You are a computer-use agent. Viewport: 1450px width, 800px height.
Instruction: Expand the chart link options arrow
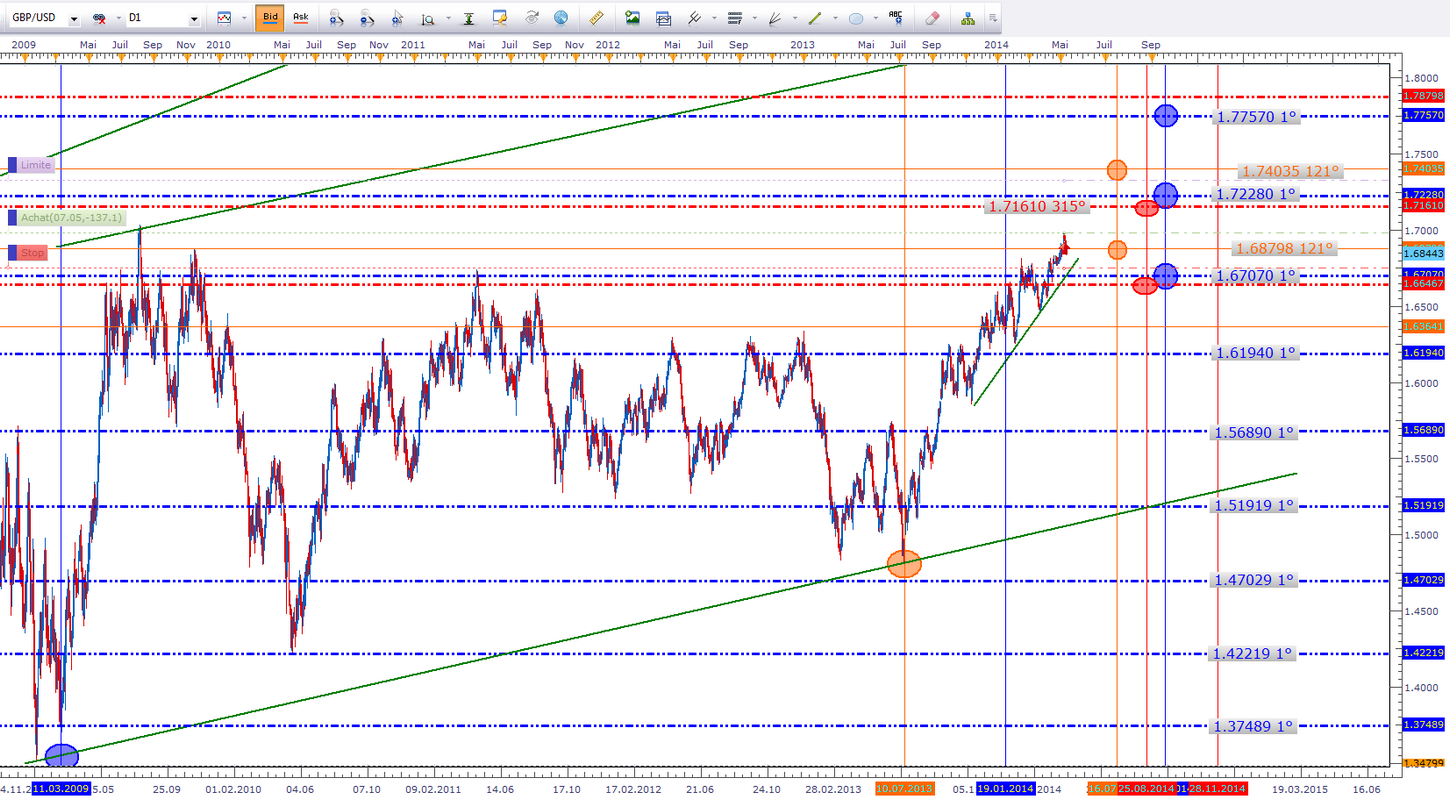tap(118, 18)
